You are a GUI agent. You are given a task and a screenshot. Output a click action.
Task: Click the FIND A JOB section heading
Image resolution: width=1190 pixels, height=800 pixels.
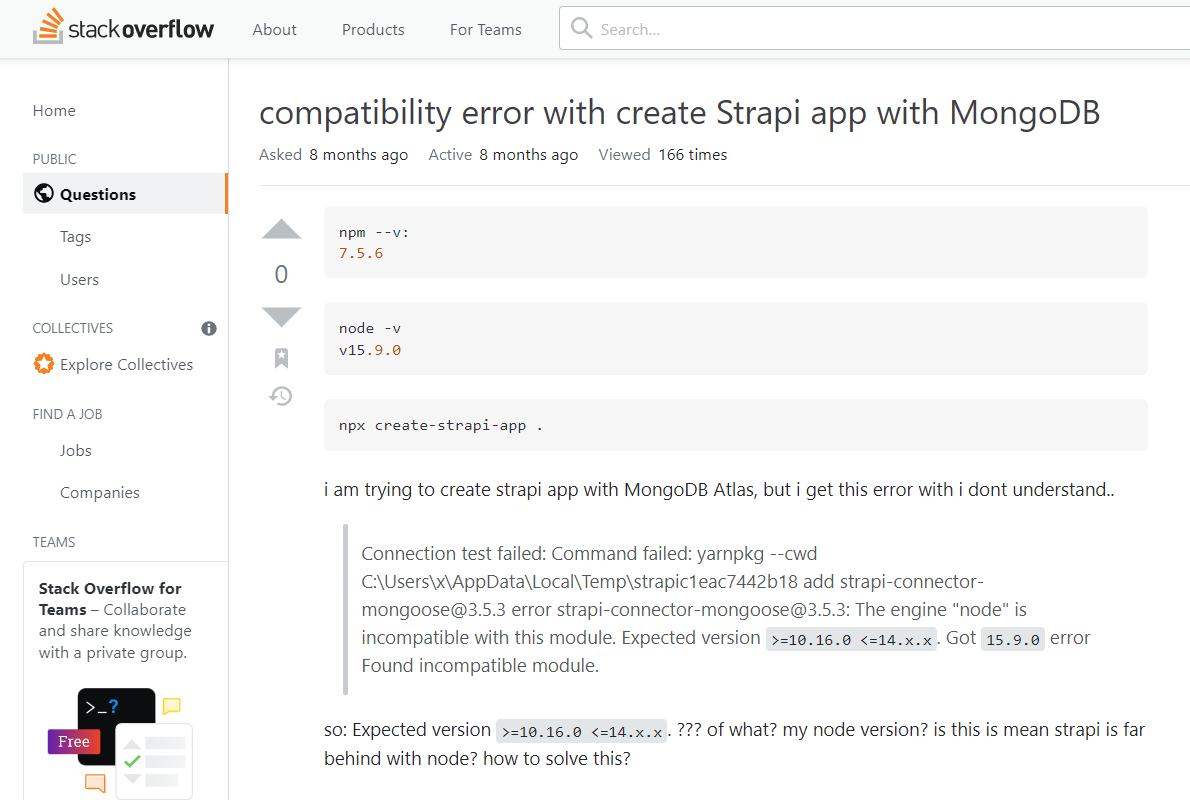click(x=68, y=414)
